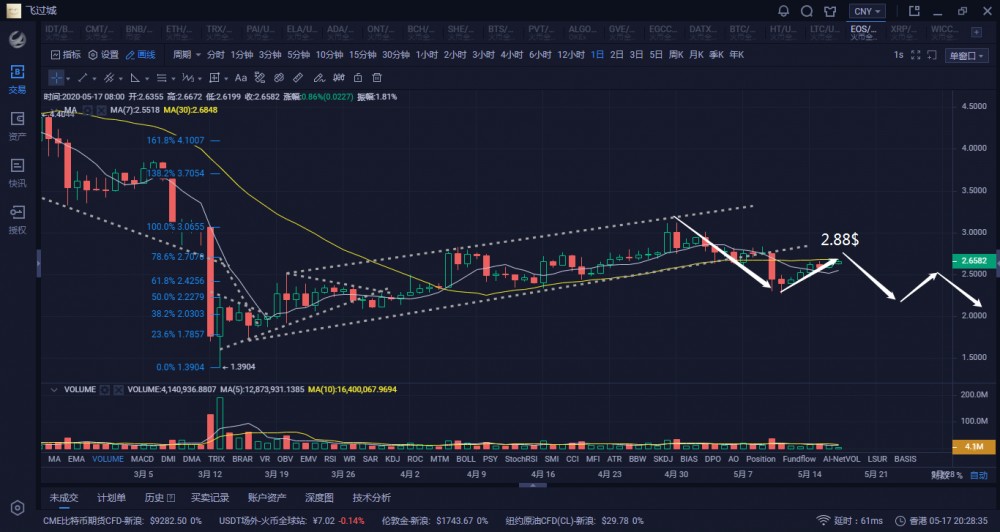Select the 4小时 timeframe
Viewport: 1000px width, 532px height.
511,55
